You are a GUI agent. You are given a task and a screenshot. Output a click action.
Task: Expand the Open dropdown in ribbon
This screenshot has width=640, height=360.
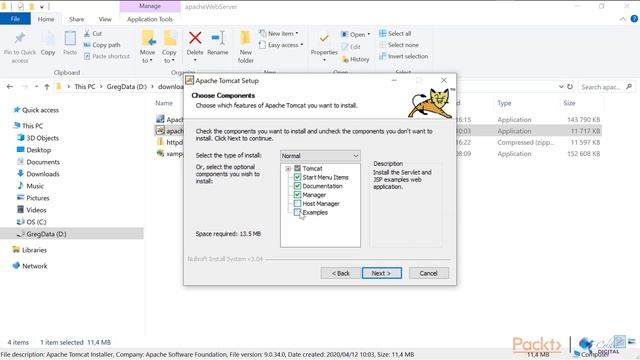[369, 34]
